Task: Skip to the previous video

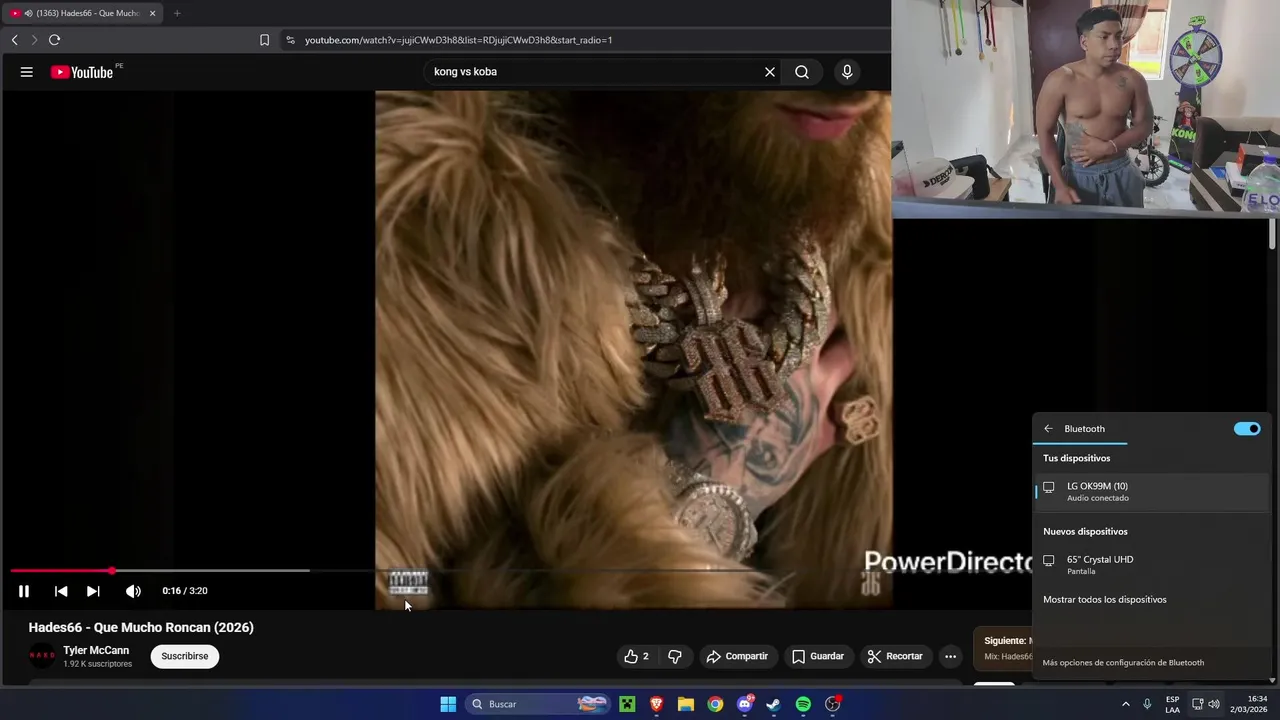Action: tap(61, 591)
